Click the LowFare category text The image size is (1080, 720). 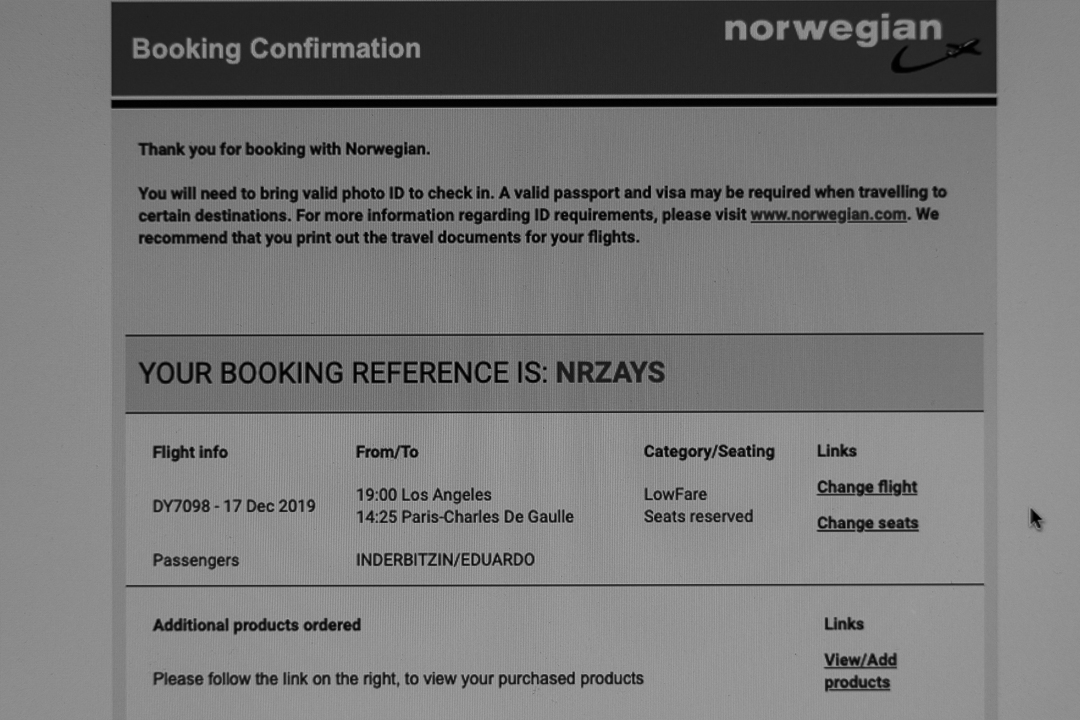(675, 495)
